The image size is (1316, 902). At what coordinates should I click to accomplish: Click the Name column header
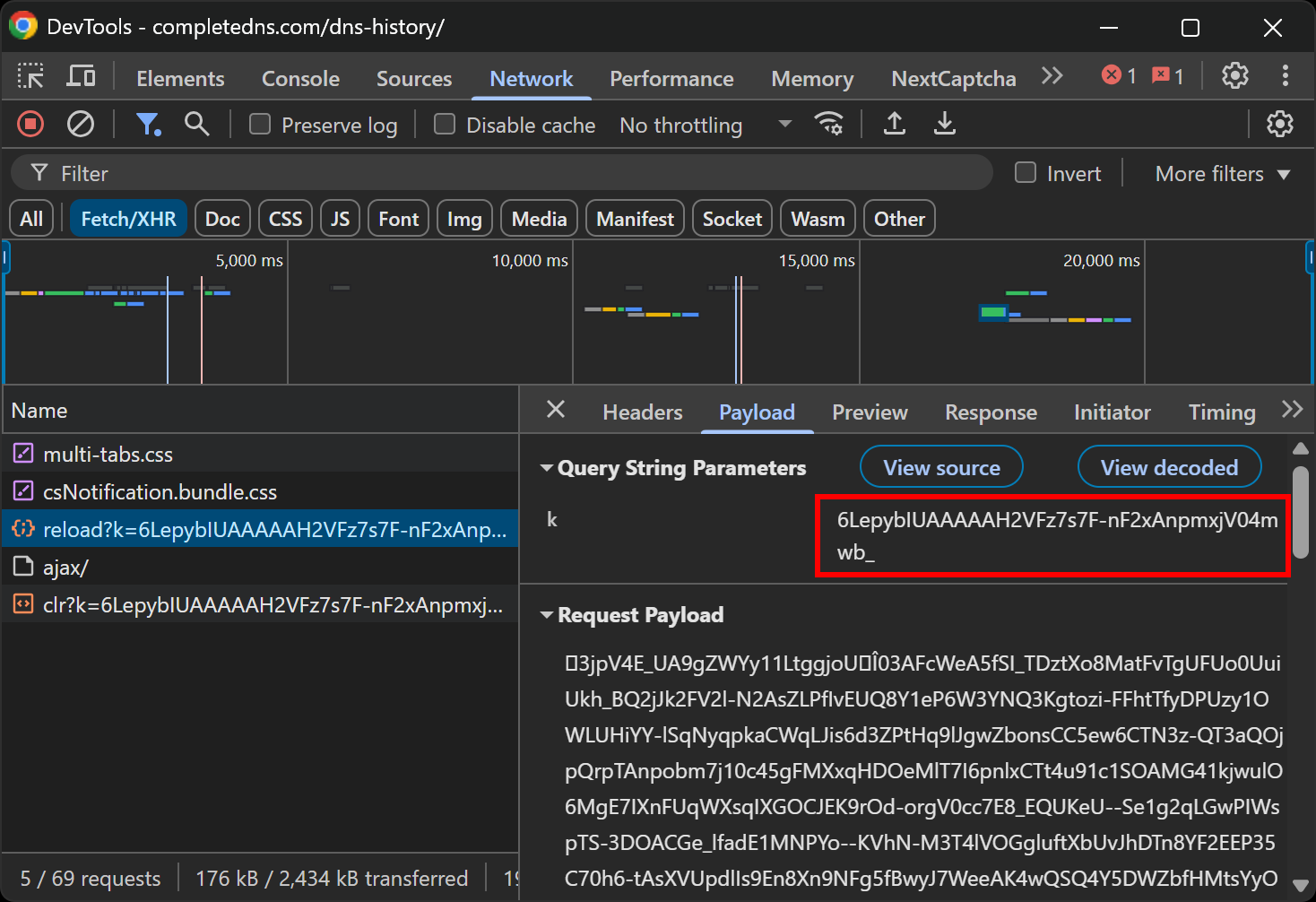(260, 410)
